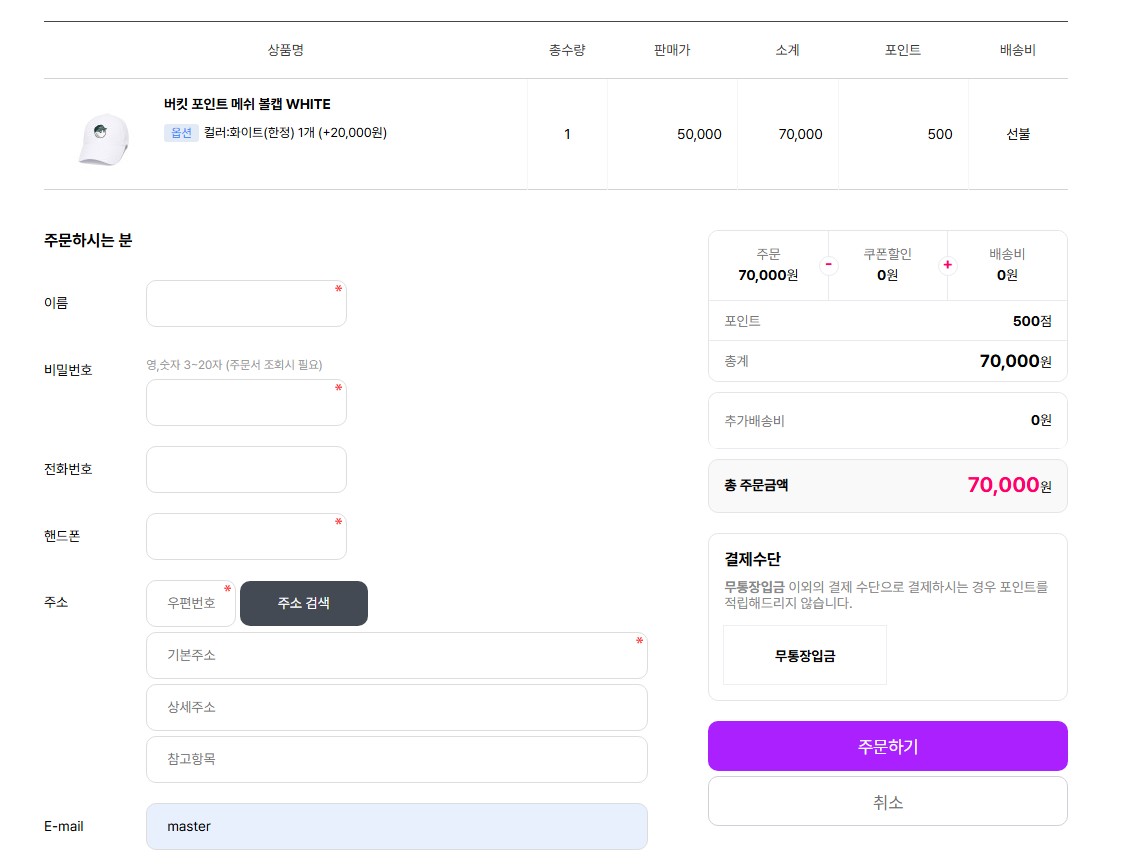
Task: Click the white ball cap product thumbnail
Action: click(103, 139)
